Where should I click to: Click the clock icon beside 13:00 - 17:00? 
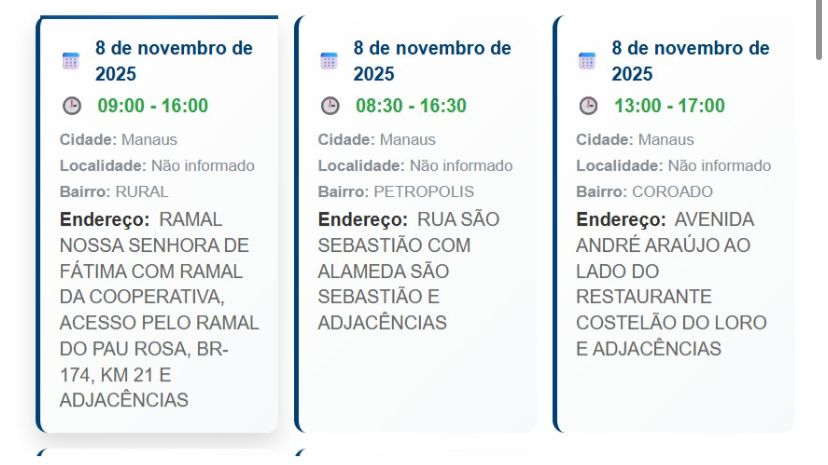click(x=588, y=106)
